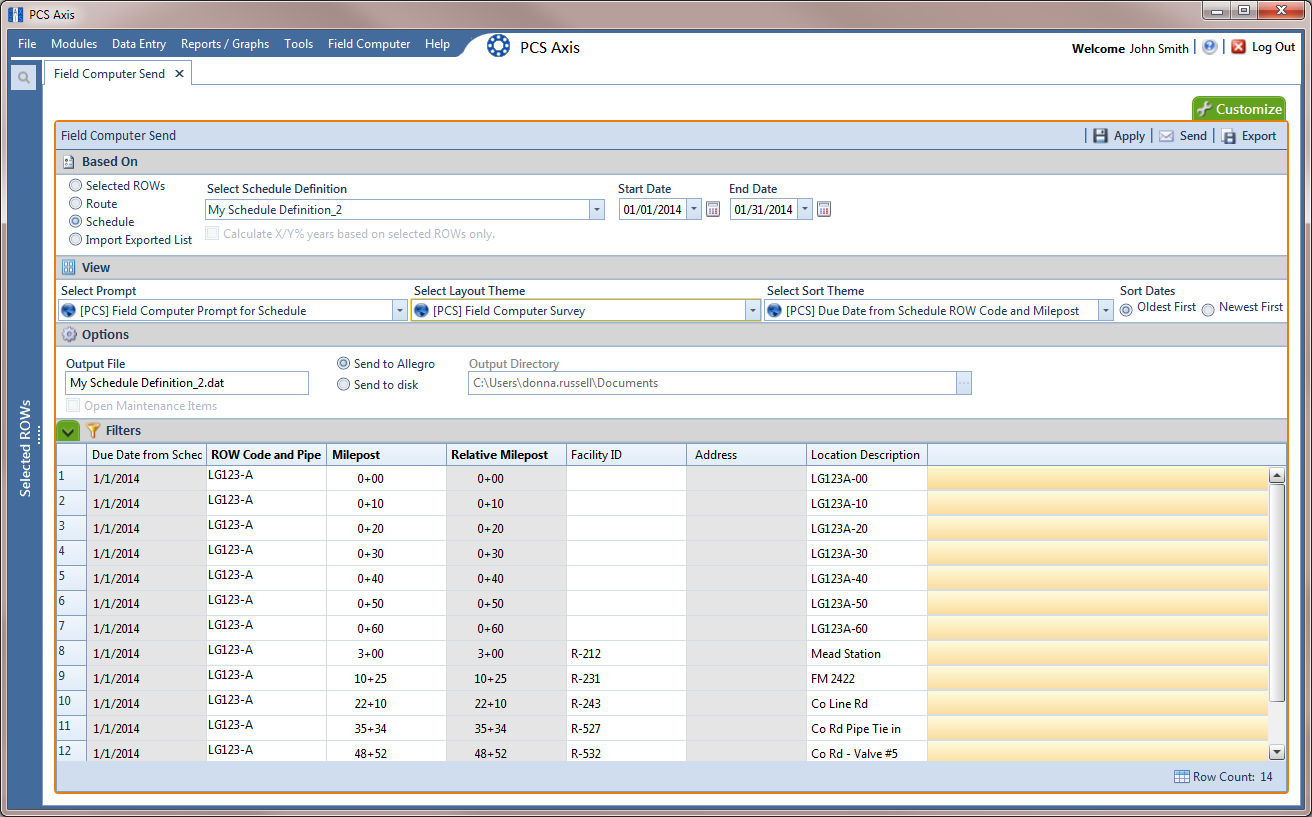
Task: Click the R-527 facility ID cell
Action: (626, 729)
